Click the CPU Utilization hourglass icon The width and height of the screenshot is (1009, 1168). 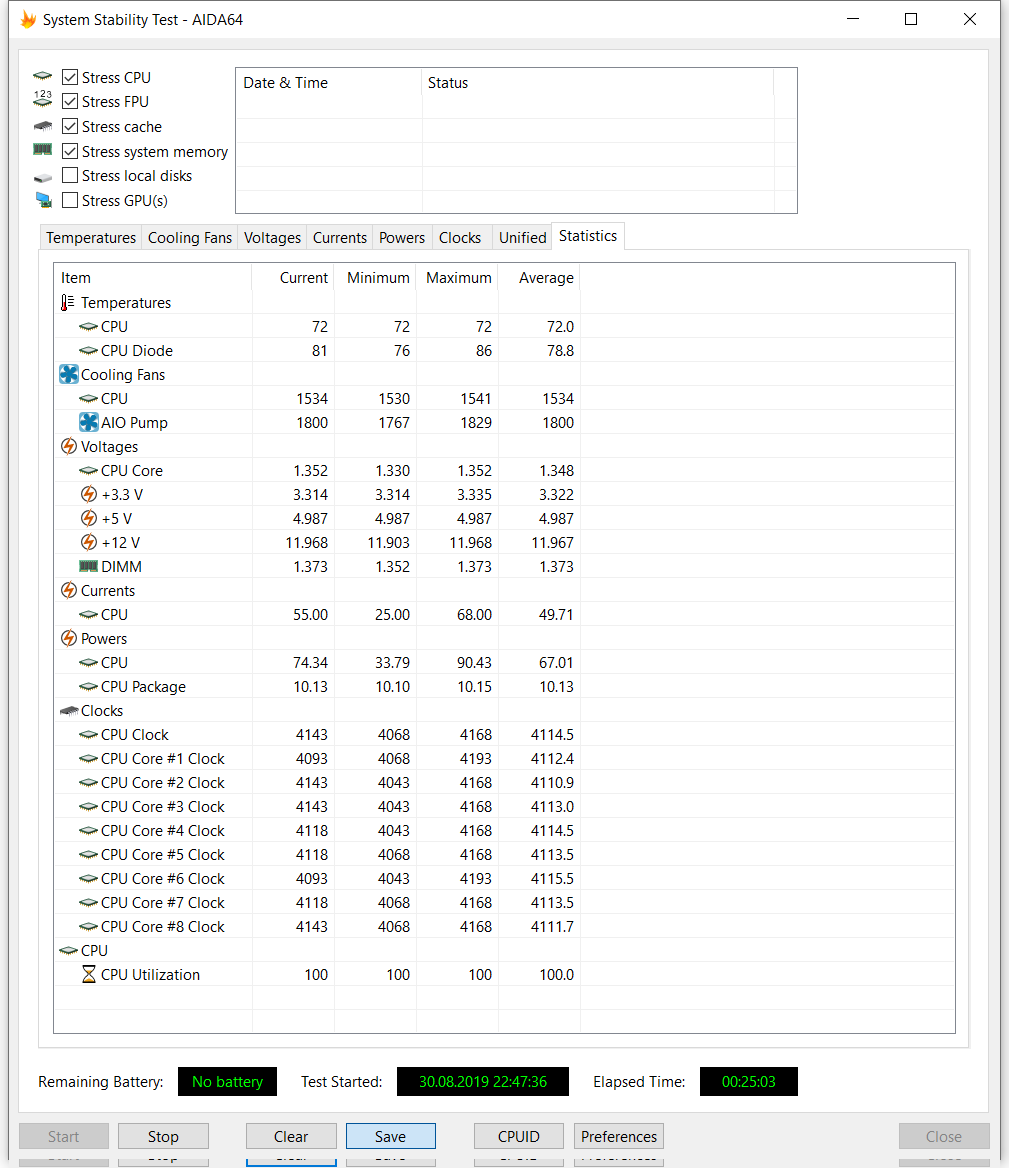pyautogui.click(x=89, y=974)
